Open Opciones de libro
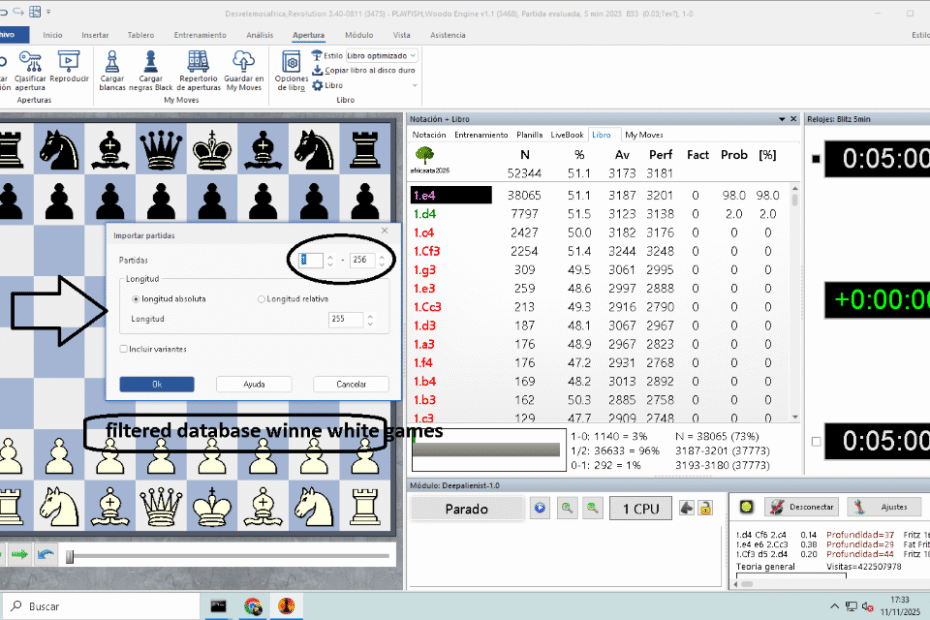Image resolution: width=930 pixels, height=620 pixels. (291, 63)
